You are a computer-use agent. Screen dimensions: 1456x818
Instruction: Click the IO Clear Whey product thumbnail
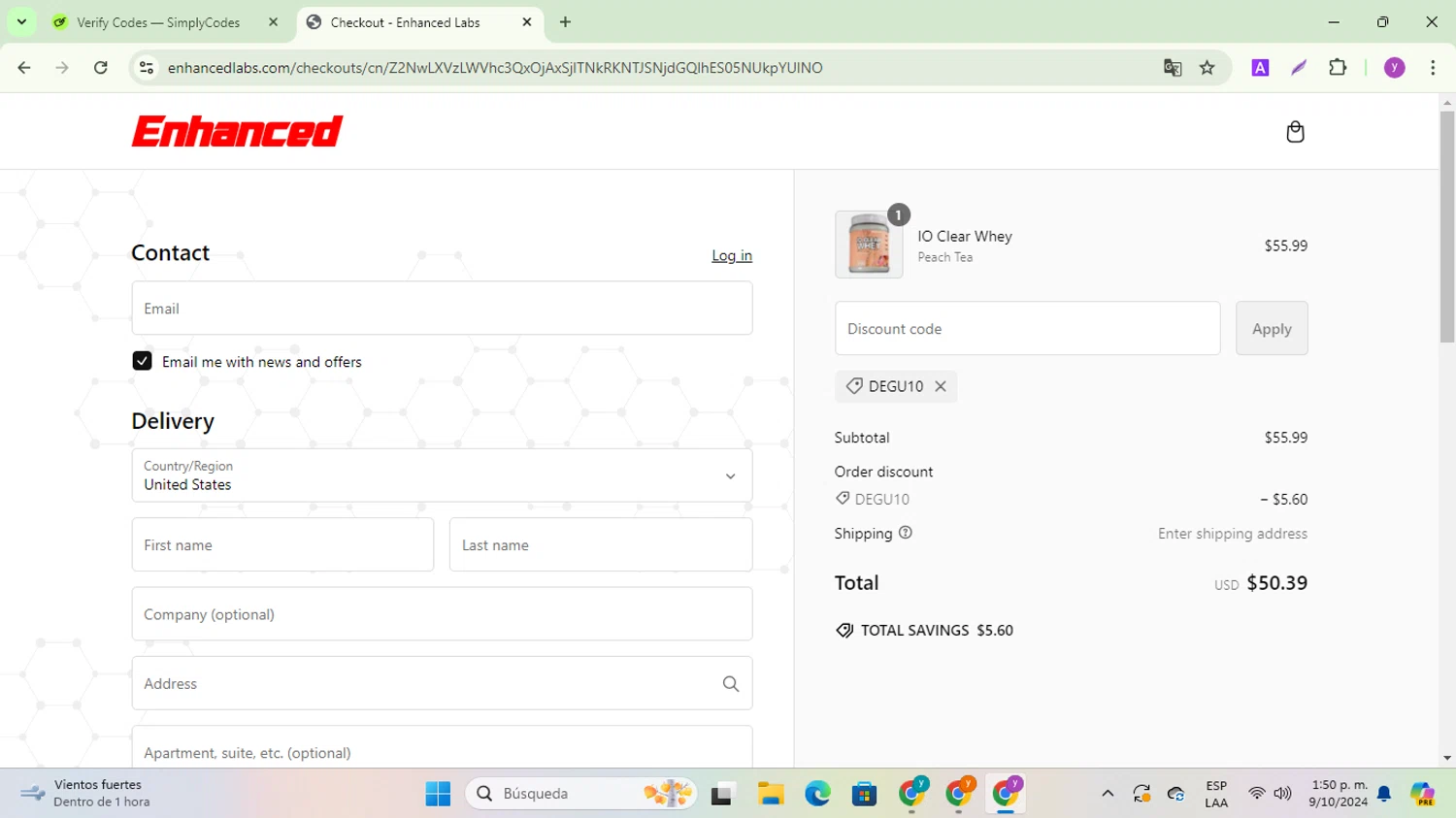click(869, 245)
